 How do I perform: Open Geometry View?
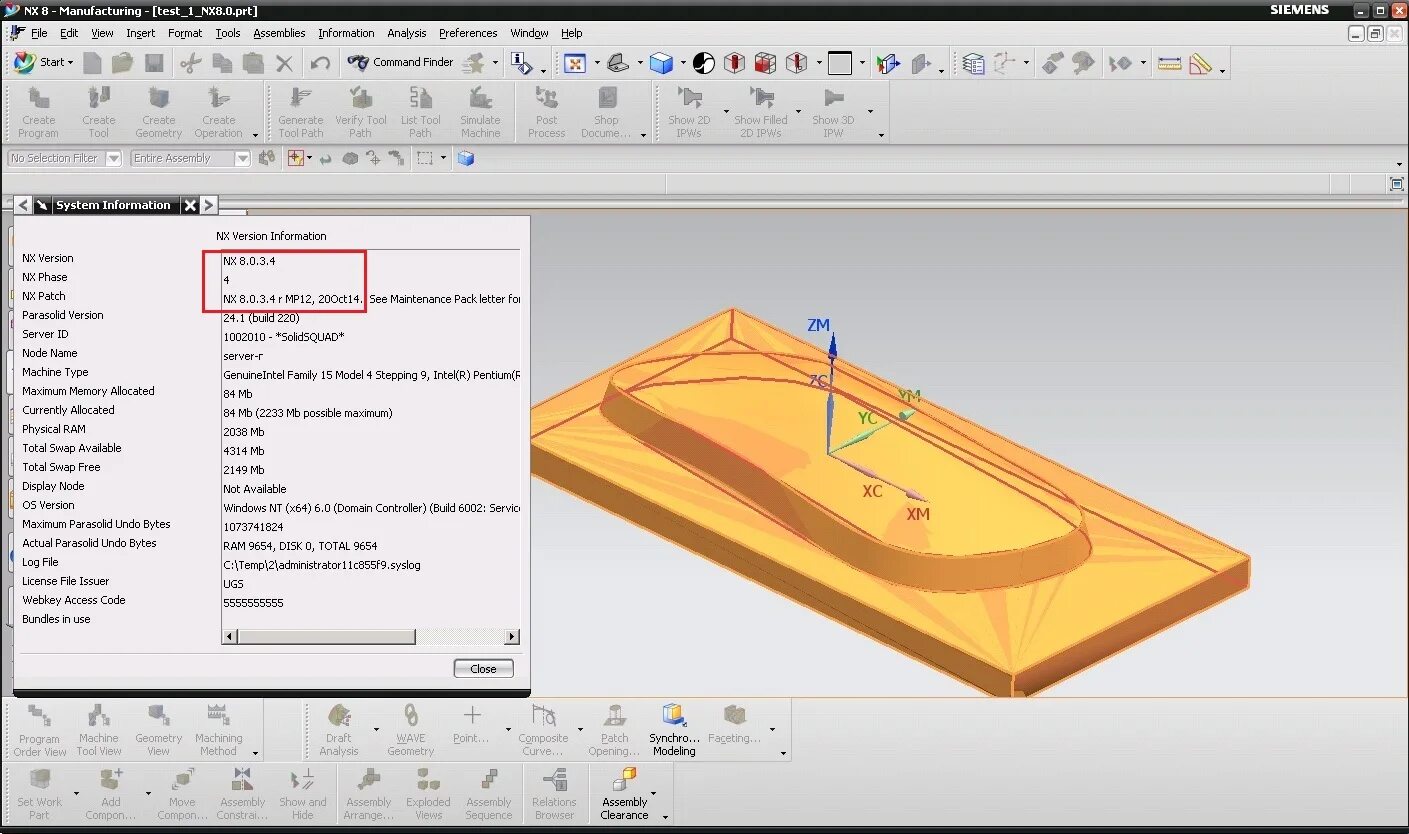158,730
